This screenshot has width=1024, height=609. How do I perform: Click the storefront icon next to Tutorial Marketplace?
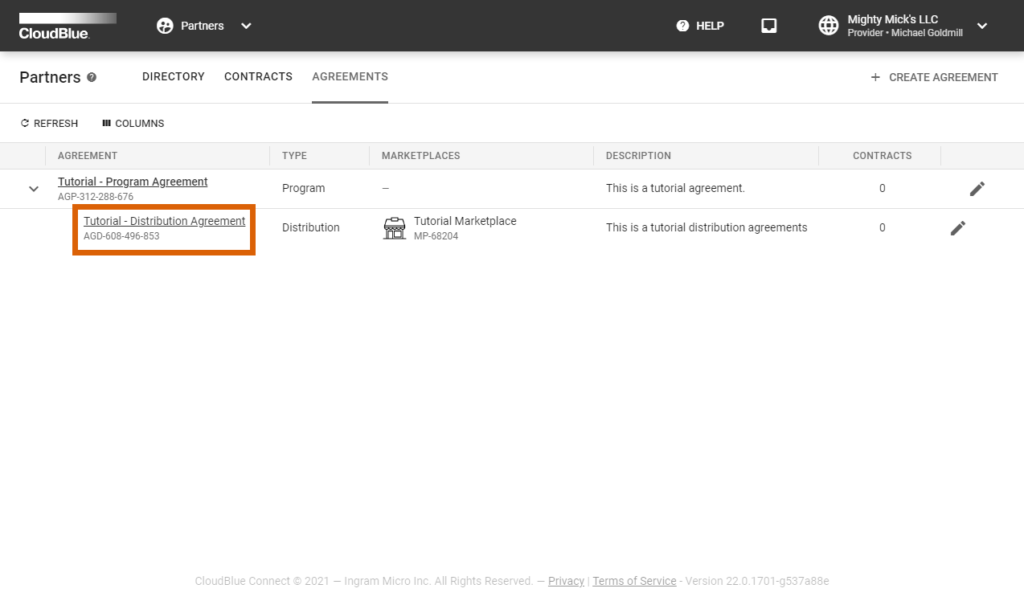(394, 227)
